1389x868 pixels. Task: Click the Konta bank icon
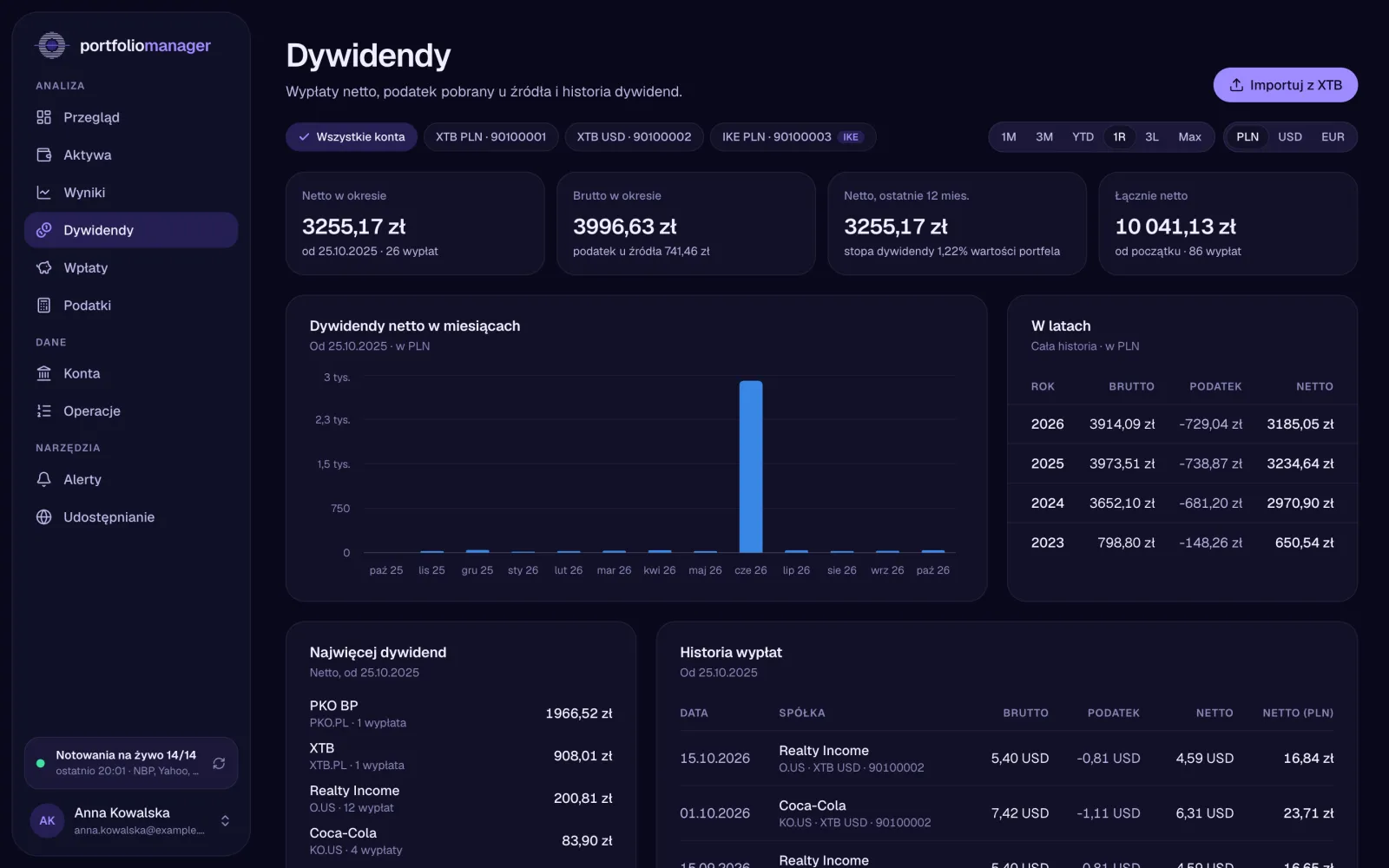coord(44,373)
